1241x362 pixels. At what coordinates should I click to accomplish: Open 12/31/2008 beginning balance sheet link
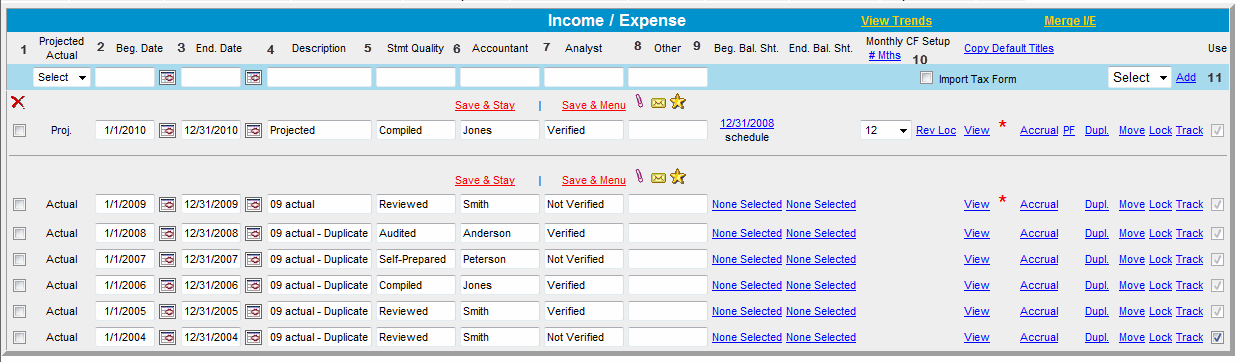(x=747, y=124)
